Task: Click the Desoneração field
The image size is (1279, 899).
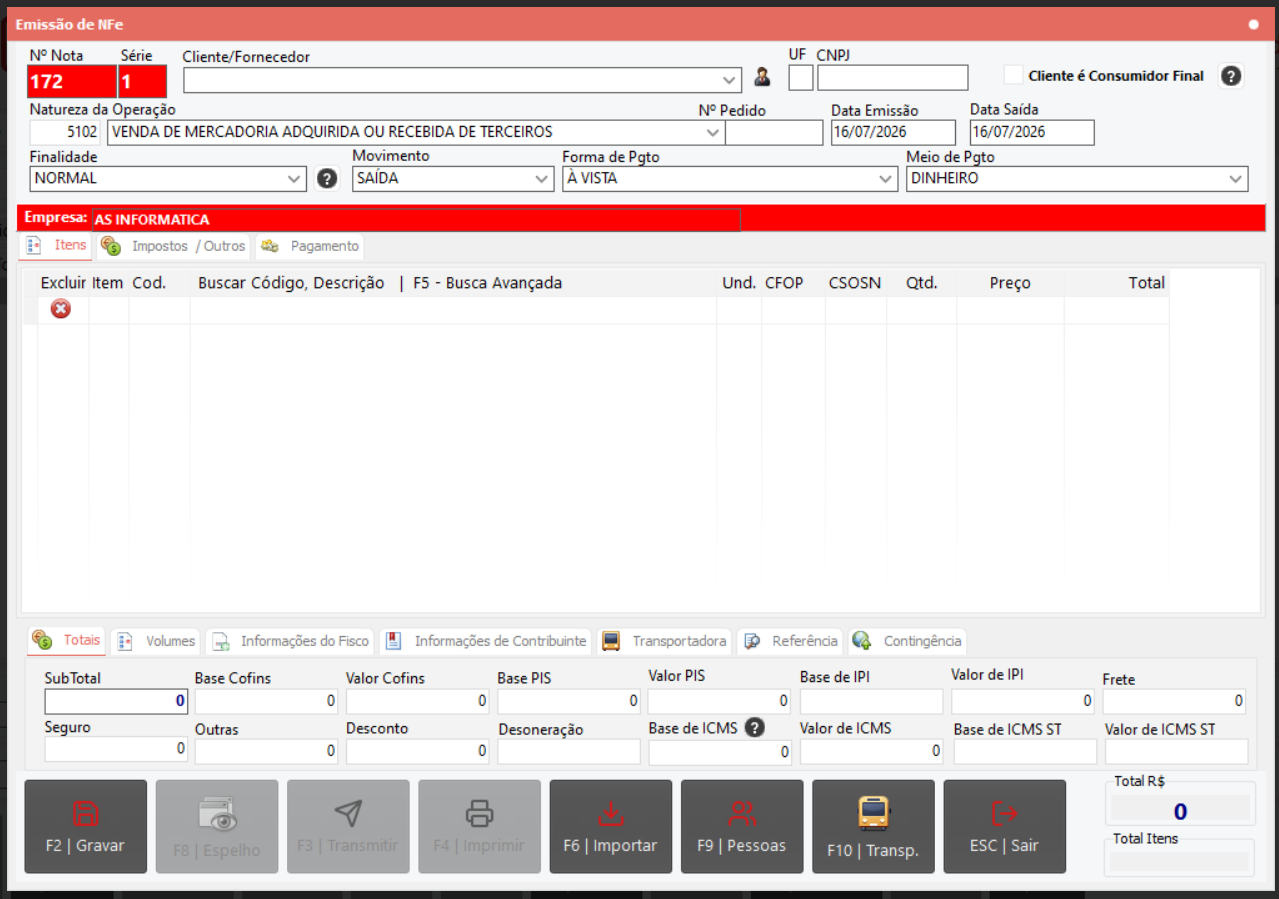Action: pos(569,752)
